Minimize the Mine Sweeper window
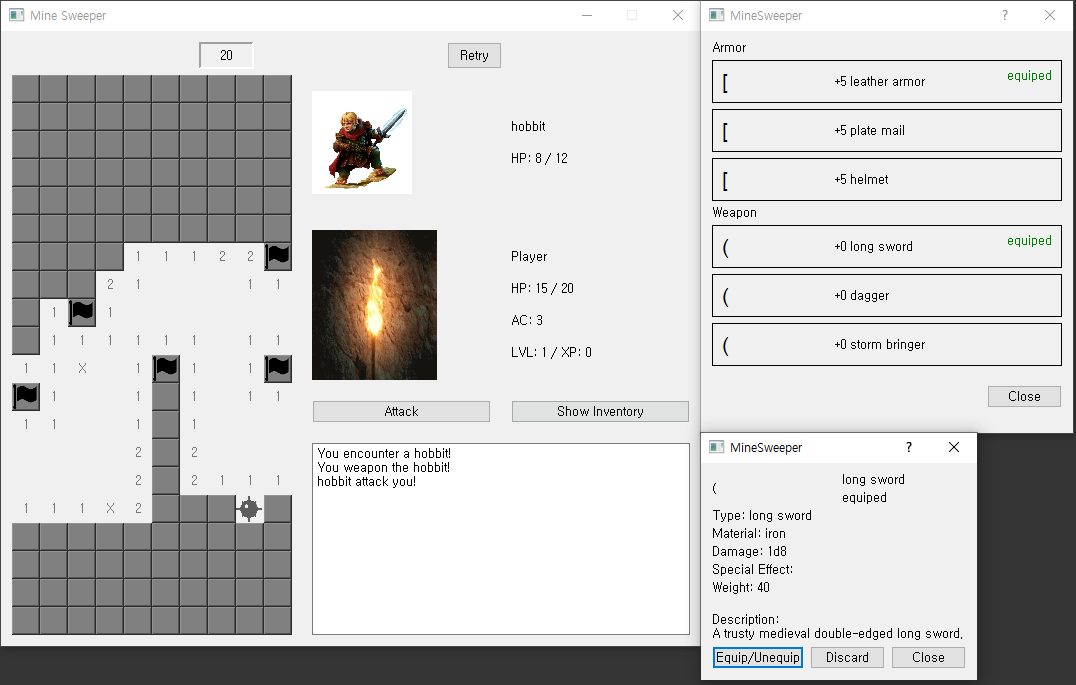 [587, 15]
